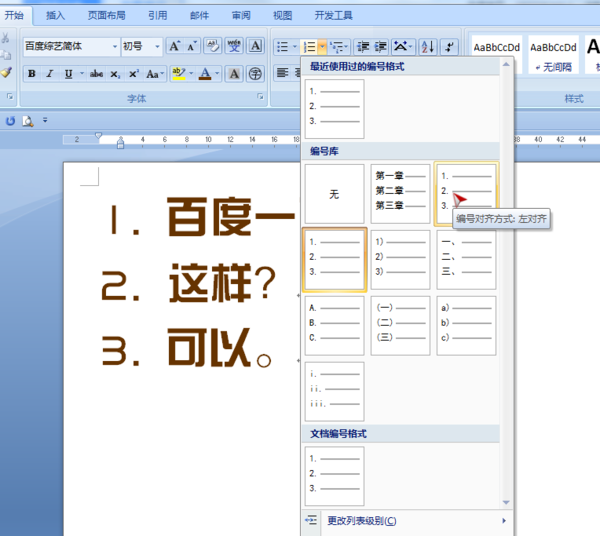Toggle Character Border (boxed A)
600x536 pixels.
click(255, 46)
